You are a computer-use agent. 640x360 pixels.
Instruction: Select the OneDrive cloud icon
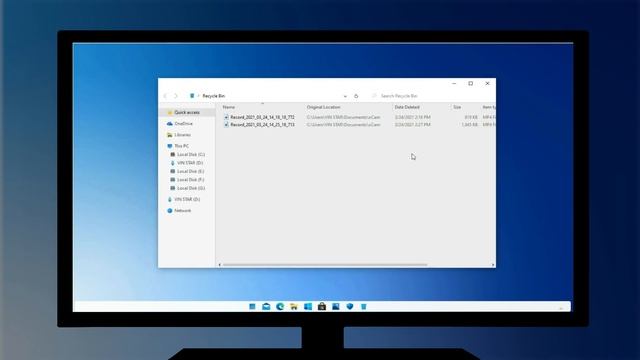(x=170, y=124)
